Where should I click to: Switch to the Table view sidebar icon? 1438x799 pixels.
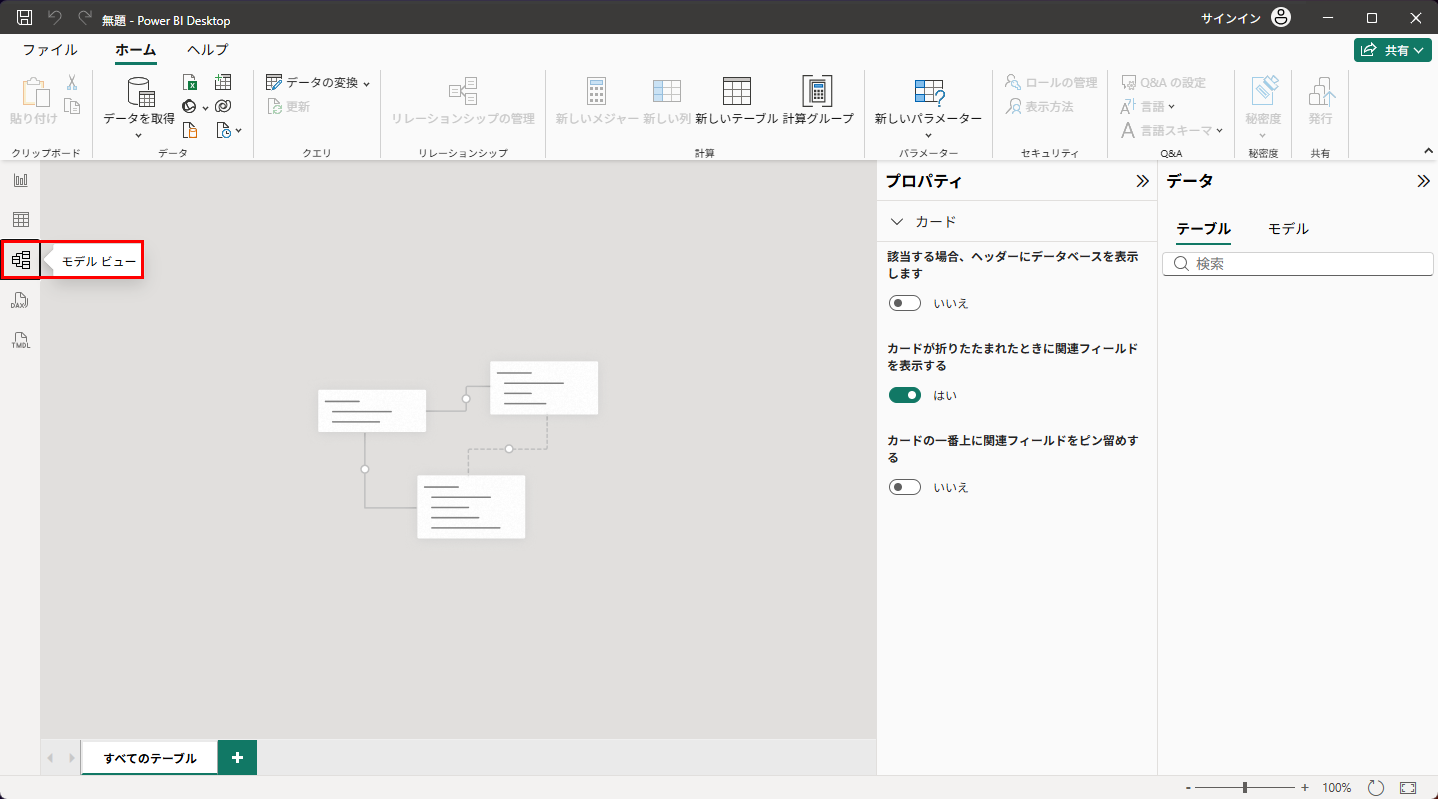point(20,220)
